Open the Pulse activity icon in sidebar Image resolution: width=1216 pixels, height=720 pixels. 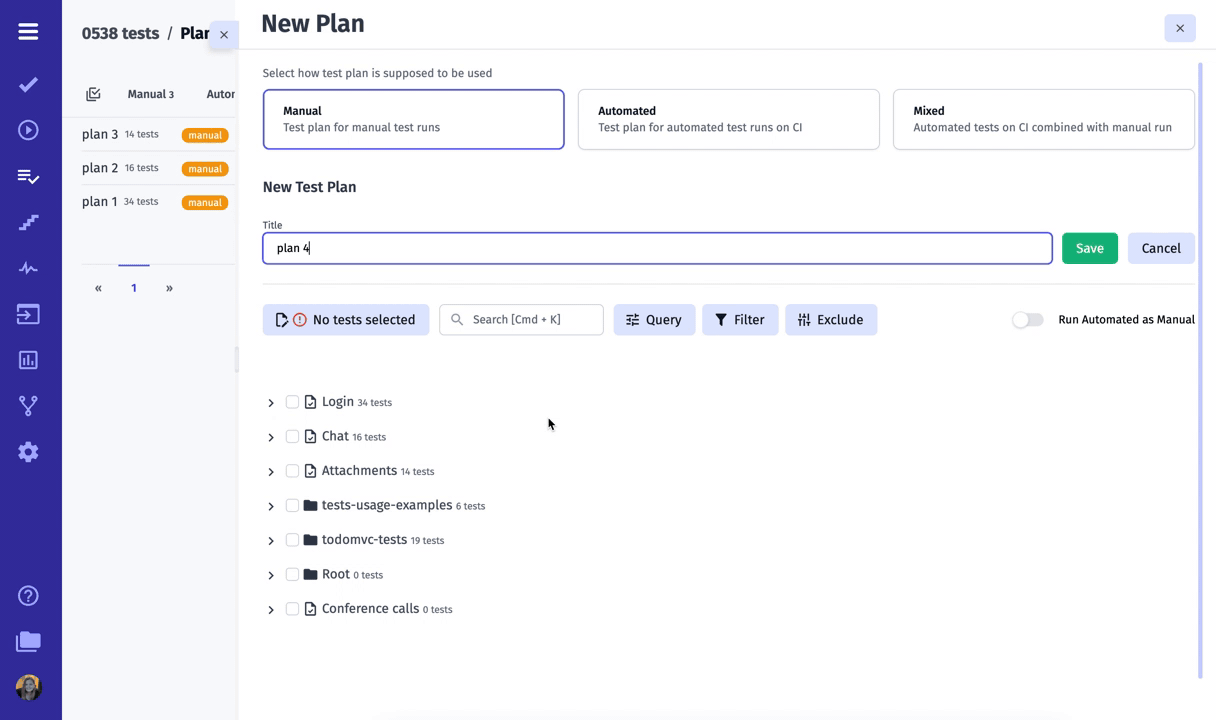click(28, 268)
